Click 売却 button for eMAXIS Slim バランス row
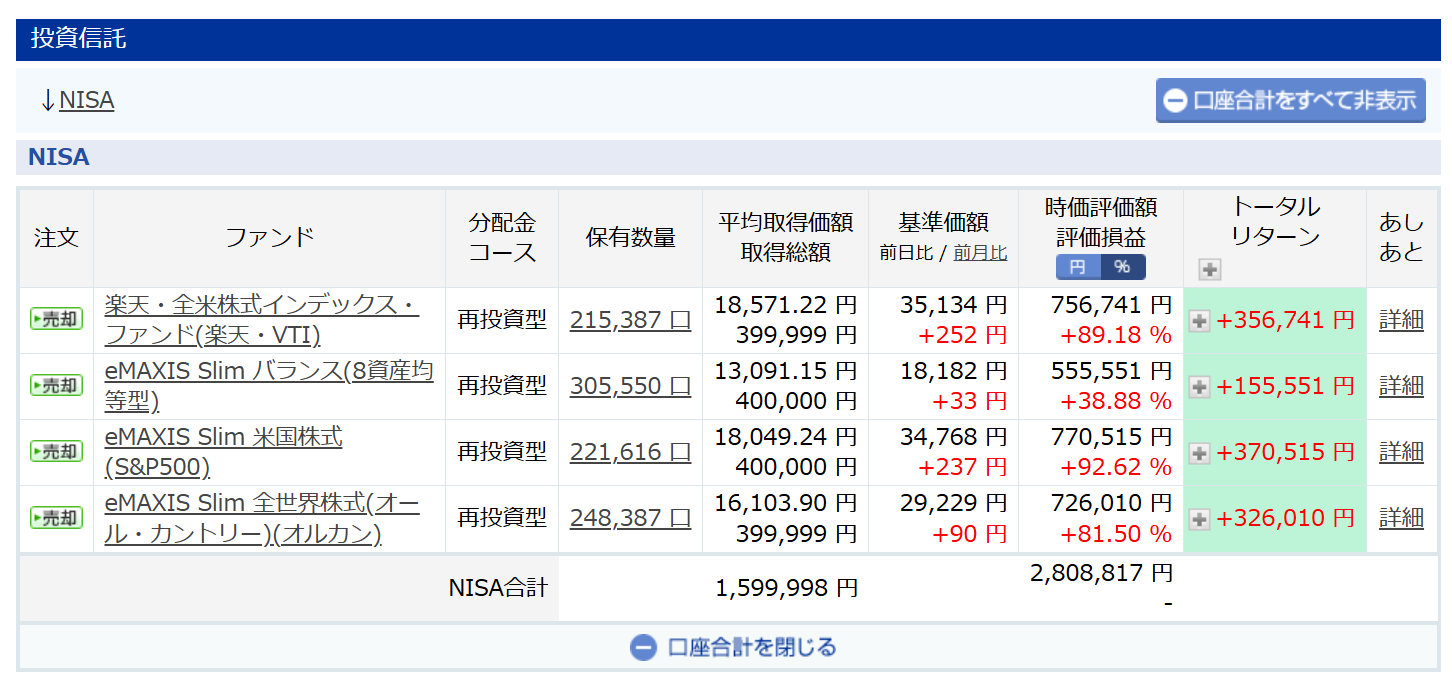Image resolution: width=1452 pixels, height=680 pixels. tap(57, 385)
